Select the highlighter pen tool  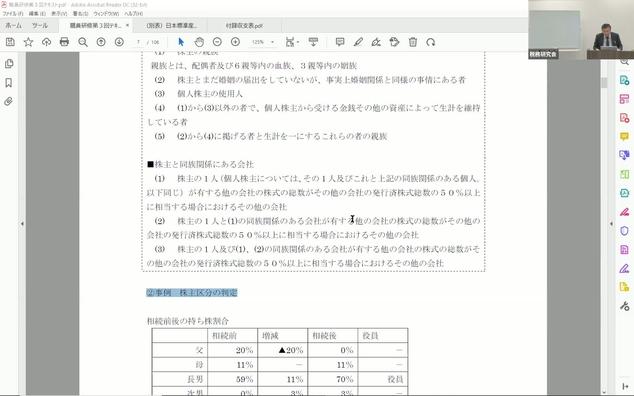(x=358, y=42)
